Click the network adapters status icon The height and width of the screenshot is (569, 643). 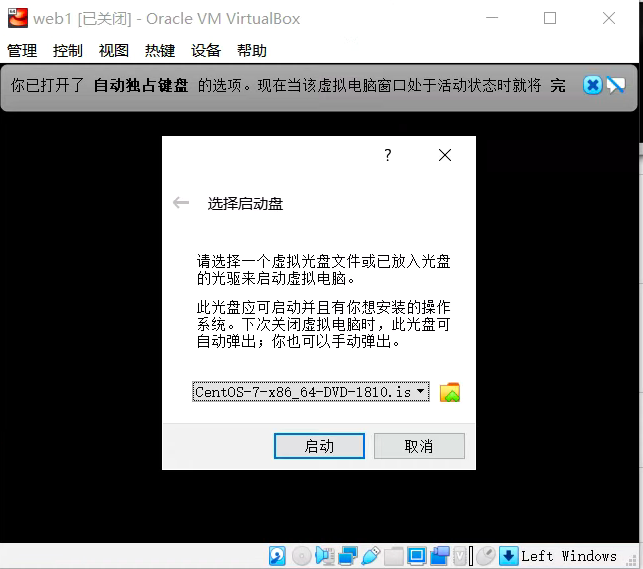click(x=348, y=556)
